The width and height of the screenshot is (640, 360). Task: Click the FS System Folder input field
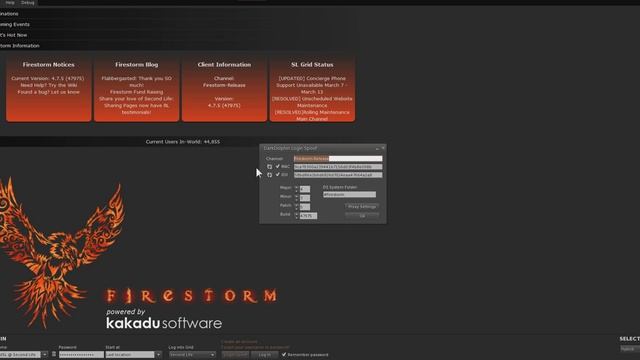[x=349, y=195]
